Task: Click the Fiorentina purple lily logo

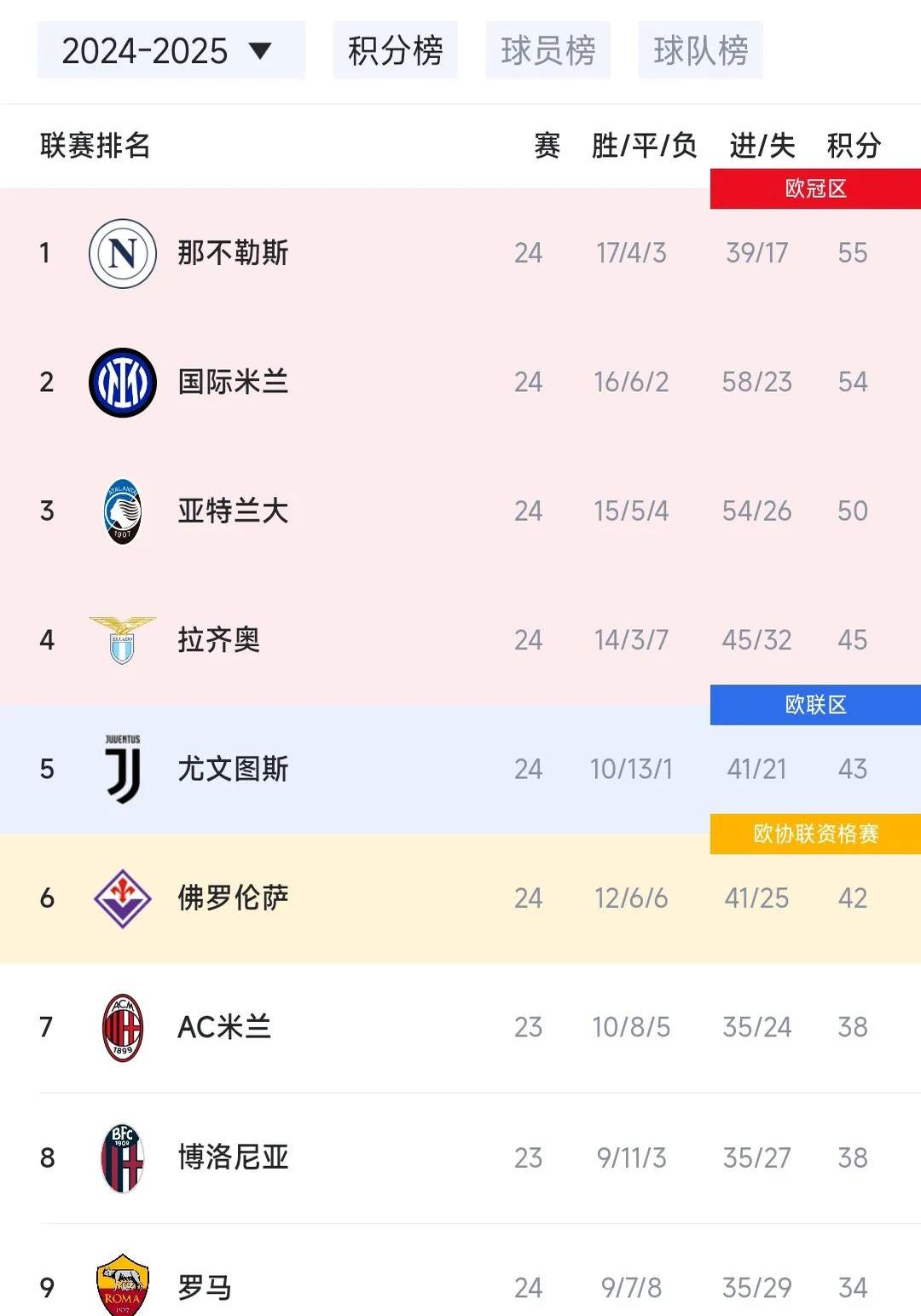Action: (122, 898)
